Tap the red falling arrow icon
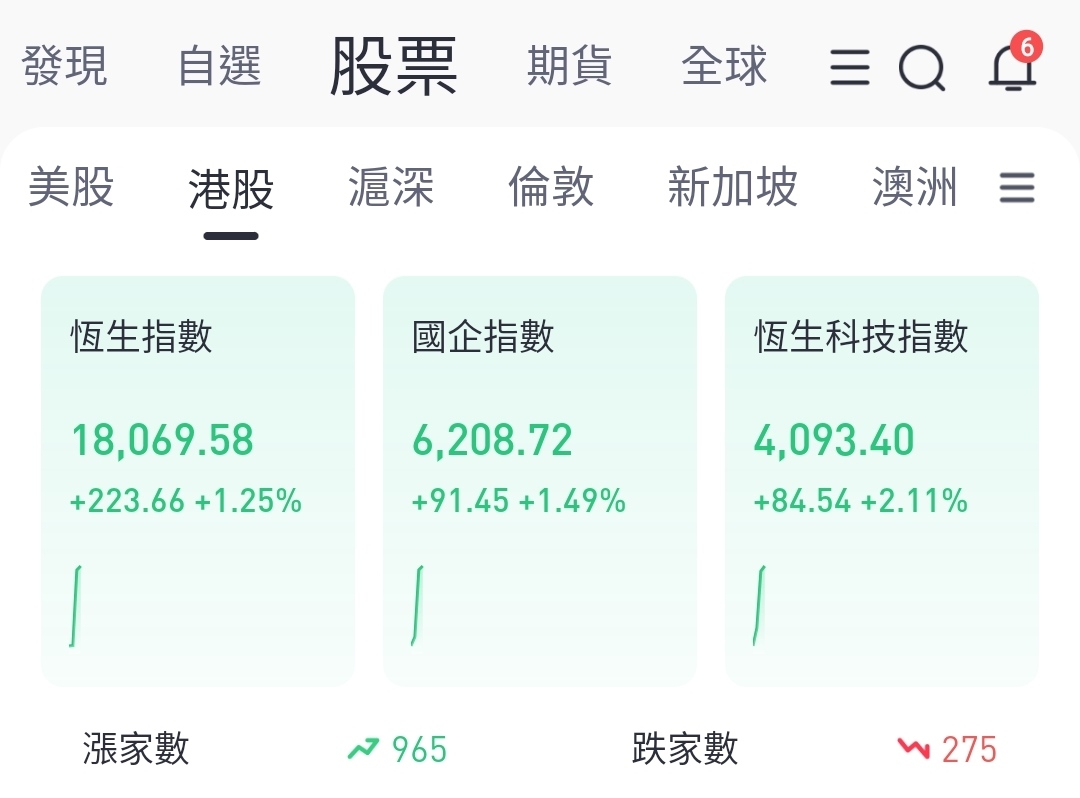 (x=913, y=748)
